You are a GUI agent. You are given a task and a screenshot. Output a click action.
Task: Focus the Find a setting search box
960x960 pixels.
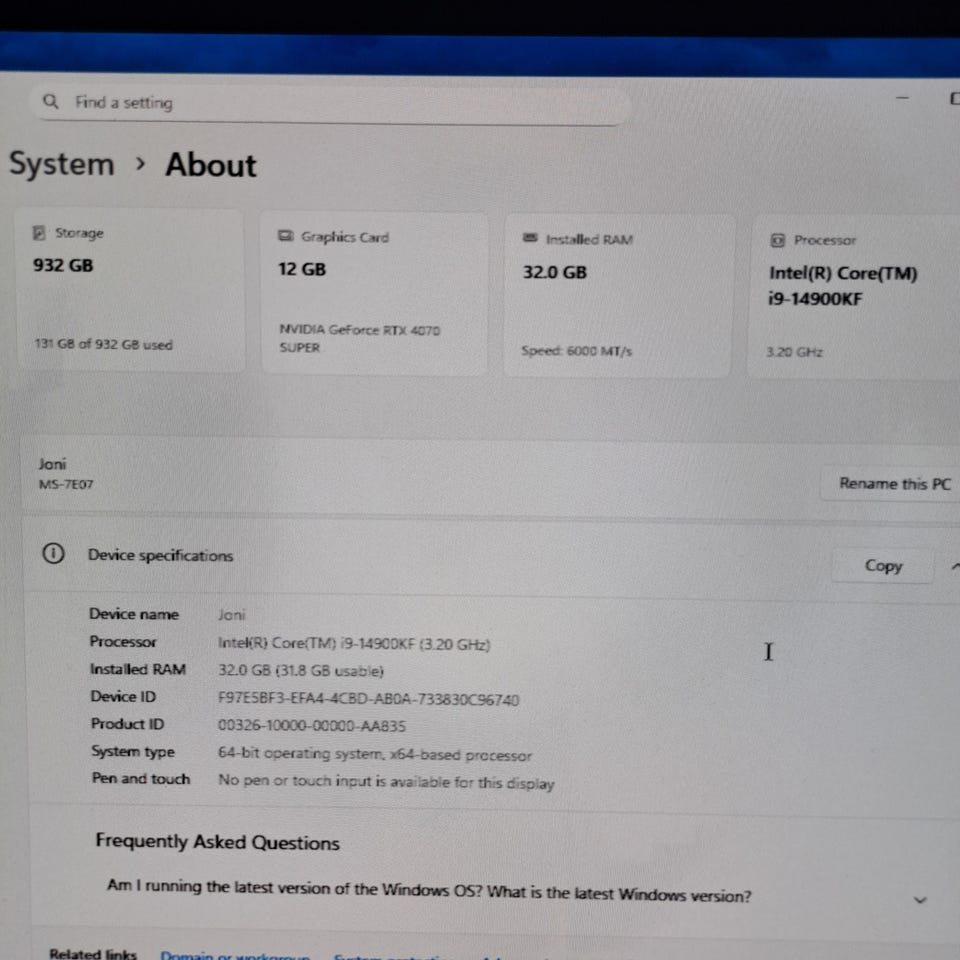331,104
